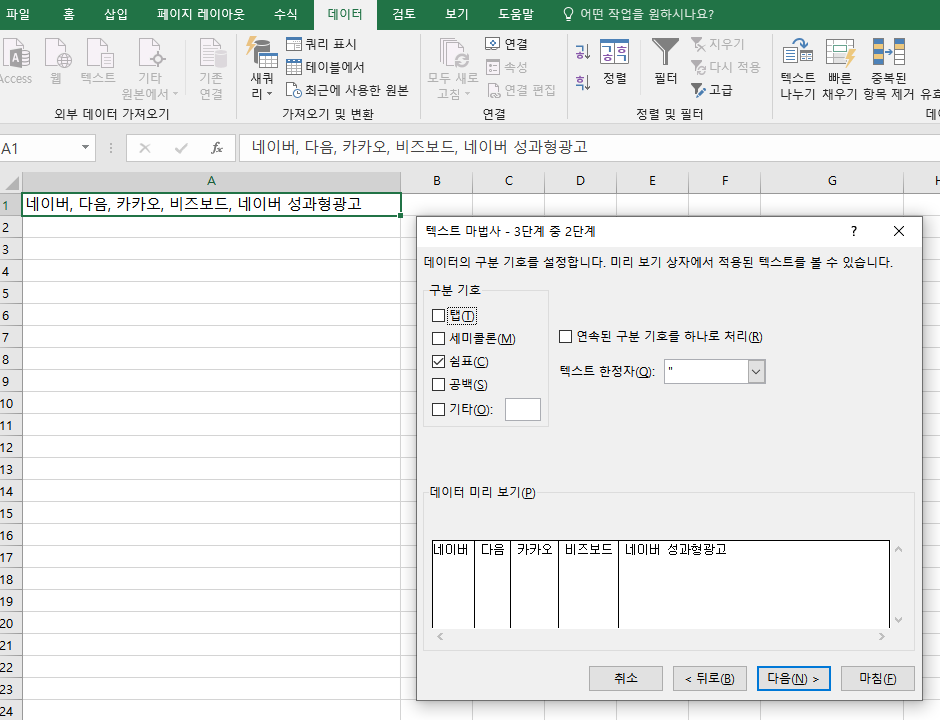Enable 연속된 구분 기호를 하나로 처리 checkbox

click(565, 336)
